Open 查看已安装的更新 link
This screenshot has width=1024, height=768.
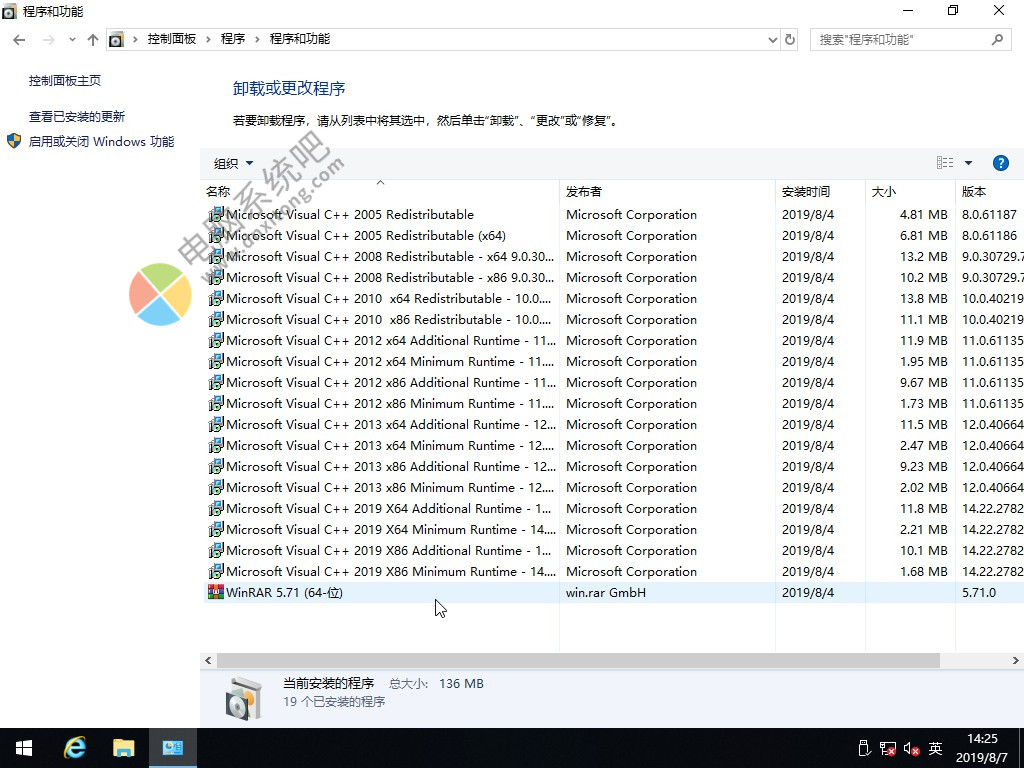coord(77,117)
